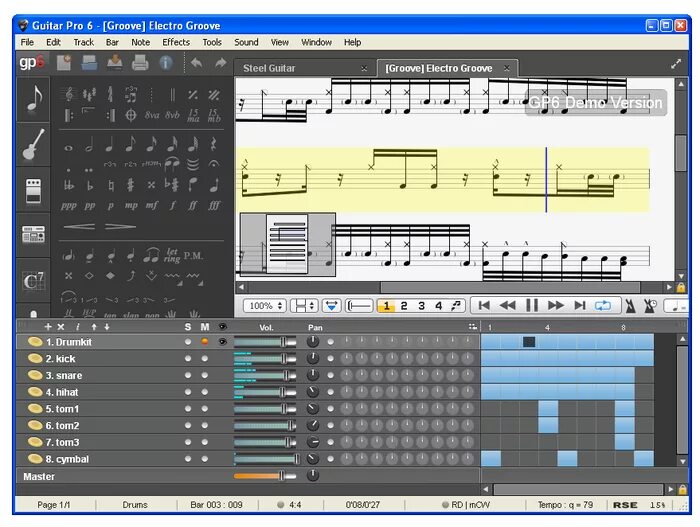Click the save file toolbar icon
Viewport: 700px width, 527px height.
tap(115, 63)
